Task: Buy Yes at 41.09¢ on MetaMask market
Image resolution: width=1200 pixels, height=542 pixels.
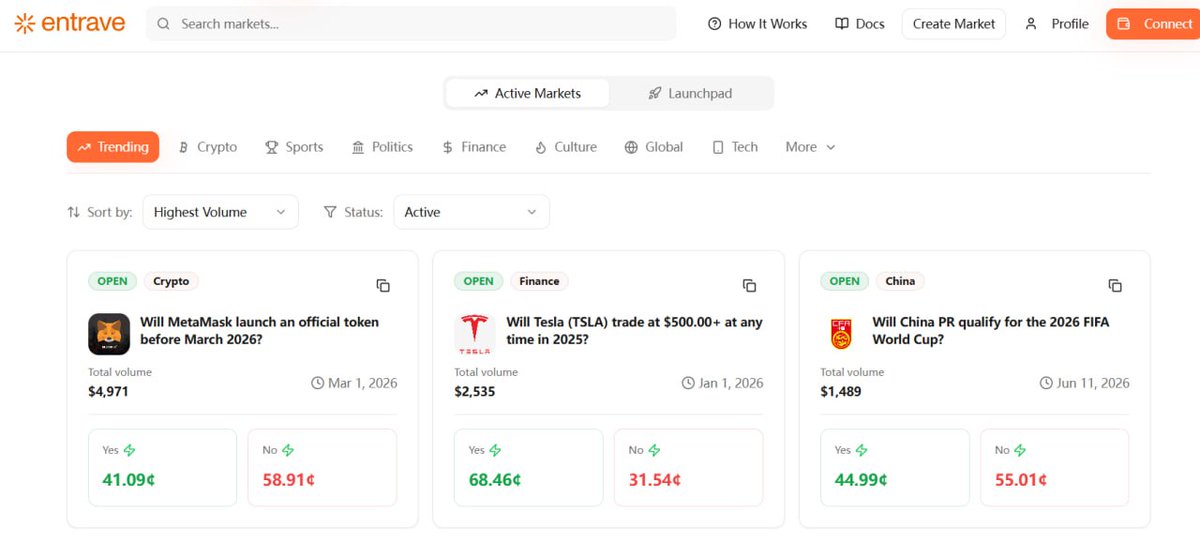Action: tap(162, 468)
